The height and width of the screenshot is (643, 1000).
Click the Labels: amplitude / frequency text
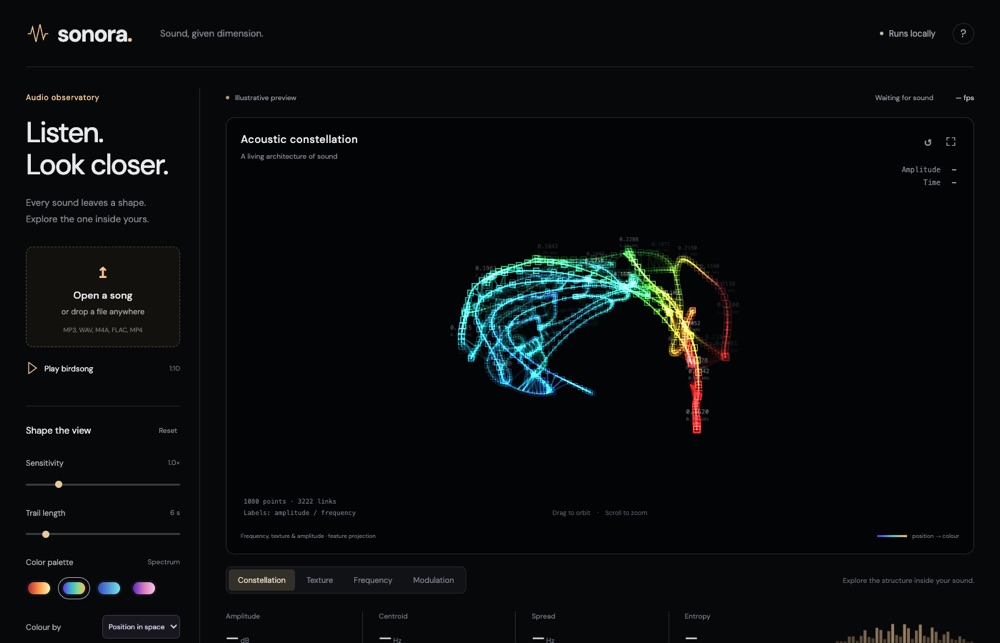coord(299,513)
